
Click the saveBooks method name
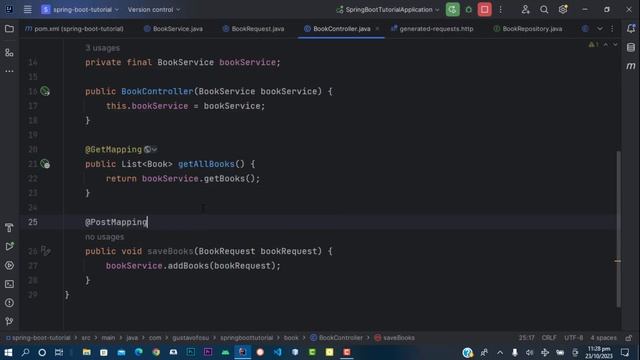[170, 251]
